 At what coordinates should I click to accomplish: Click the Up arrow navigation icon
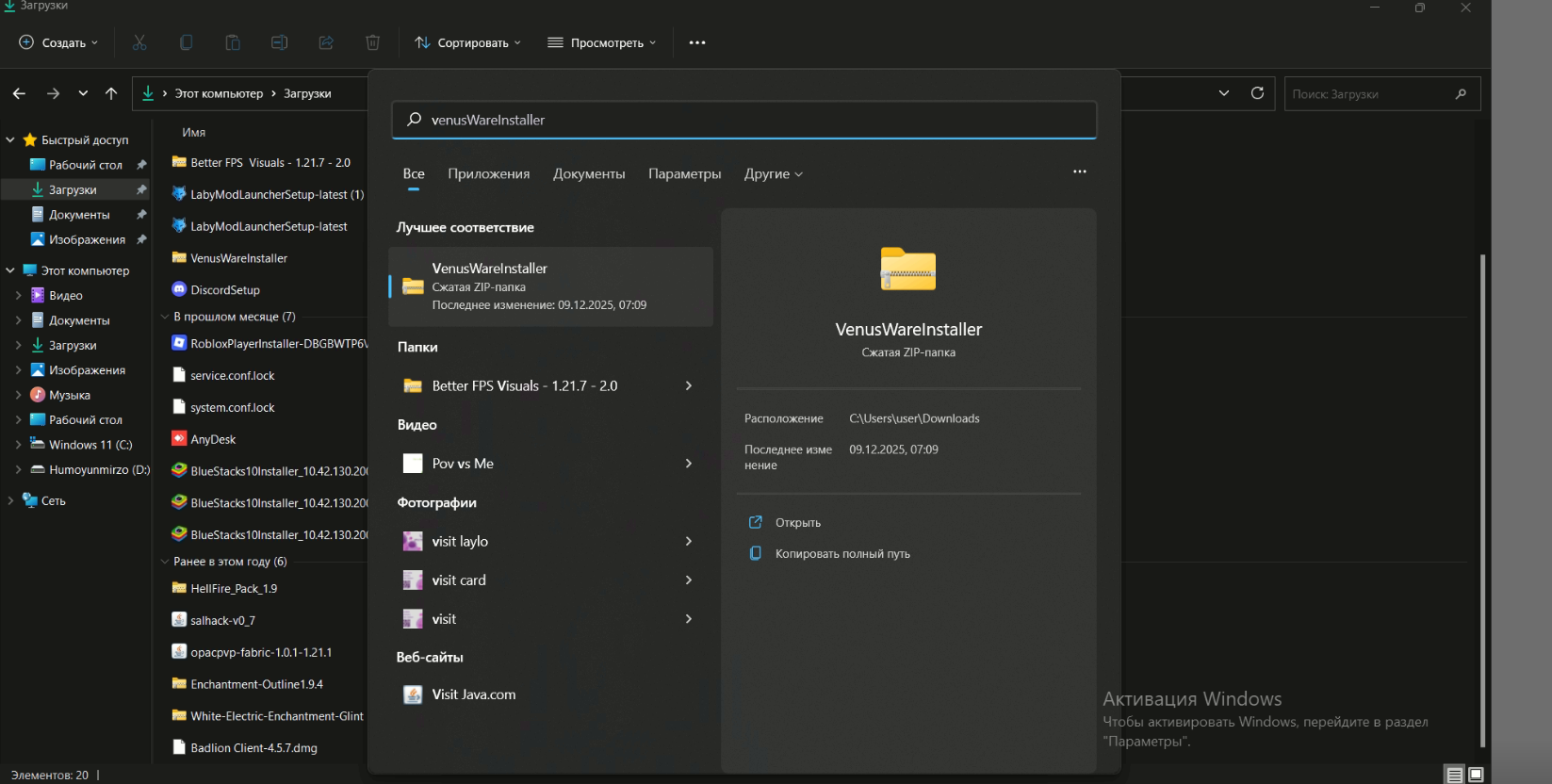point(111,93)
